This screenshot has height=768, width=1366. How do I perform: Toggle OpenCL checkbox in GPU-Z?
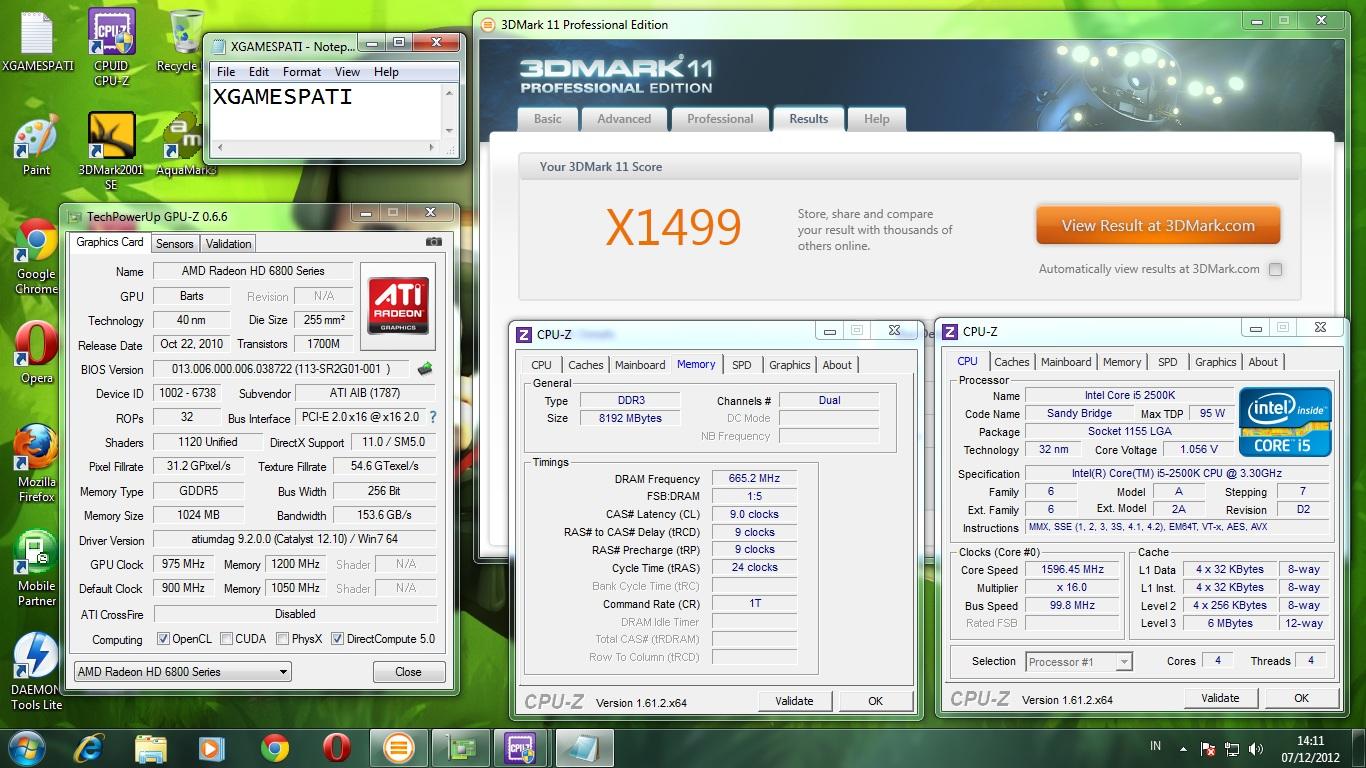point(163,639)
